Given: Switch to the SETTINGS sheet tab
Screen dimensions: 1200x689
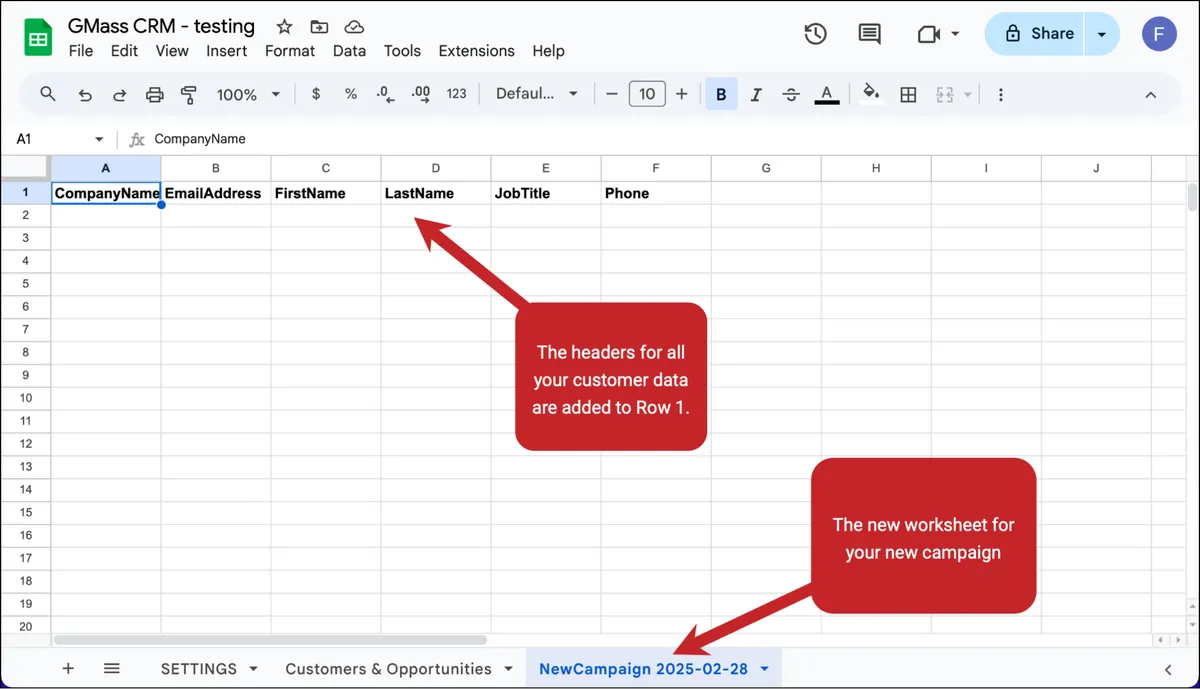Looking at the screenshot, I should pos(198,669).
